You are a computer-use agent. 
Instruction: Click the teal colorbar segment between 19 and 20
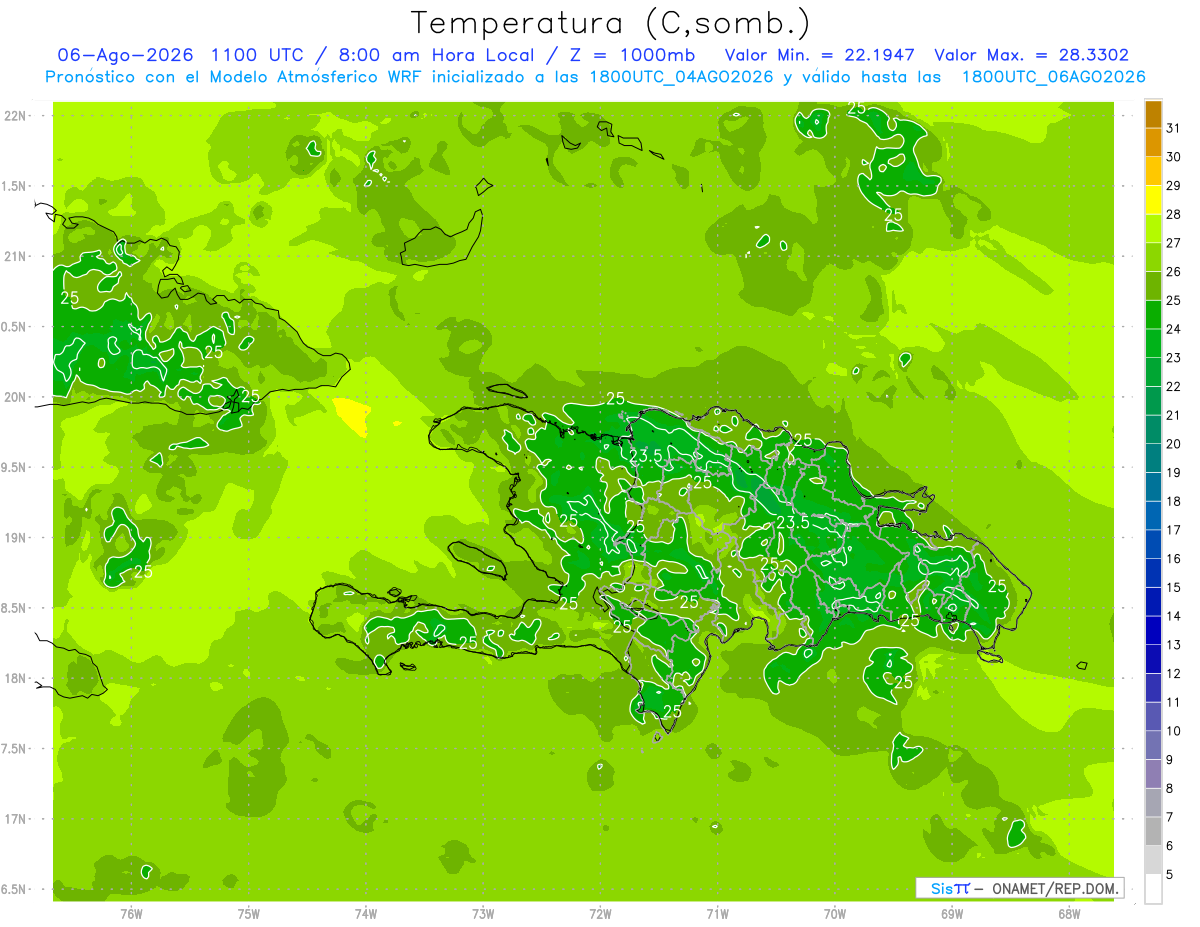(1153, 458)
